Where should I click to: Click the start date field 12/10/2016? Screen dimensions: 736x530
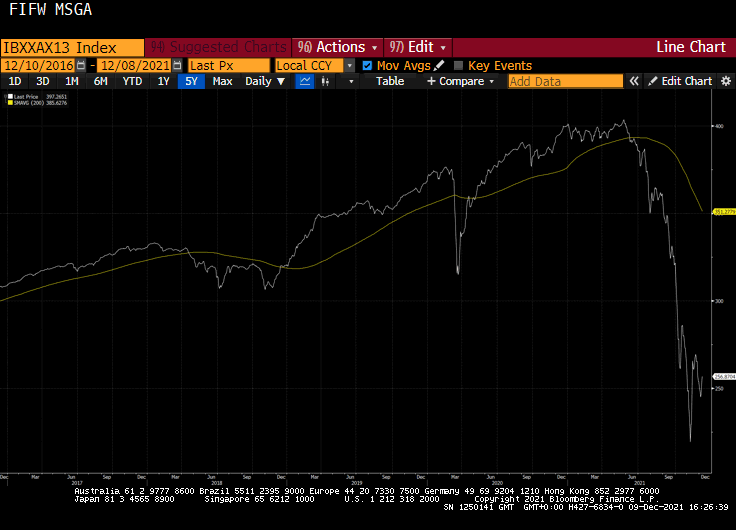(38, 65)
